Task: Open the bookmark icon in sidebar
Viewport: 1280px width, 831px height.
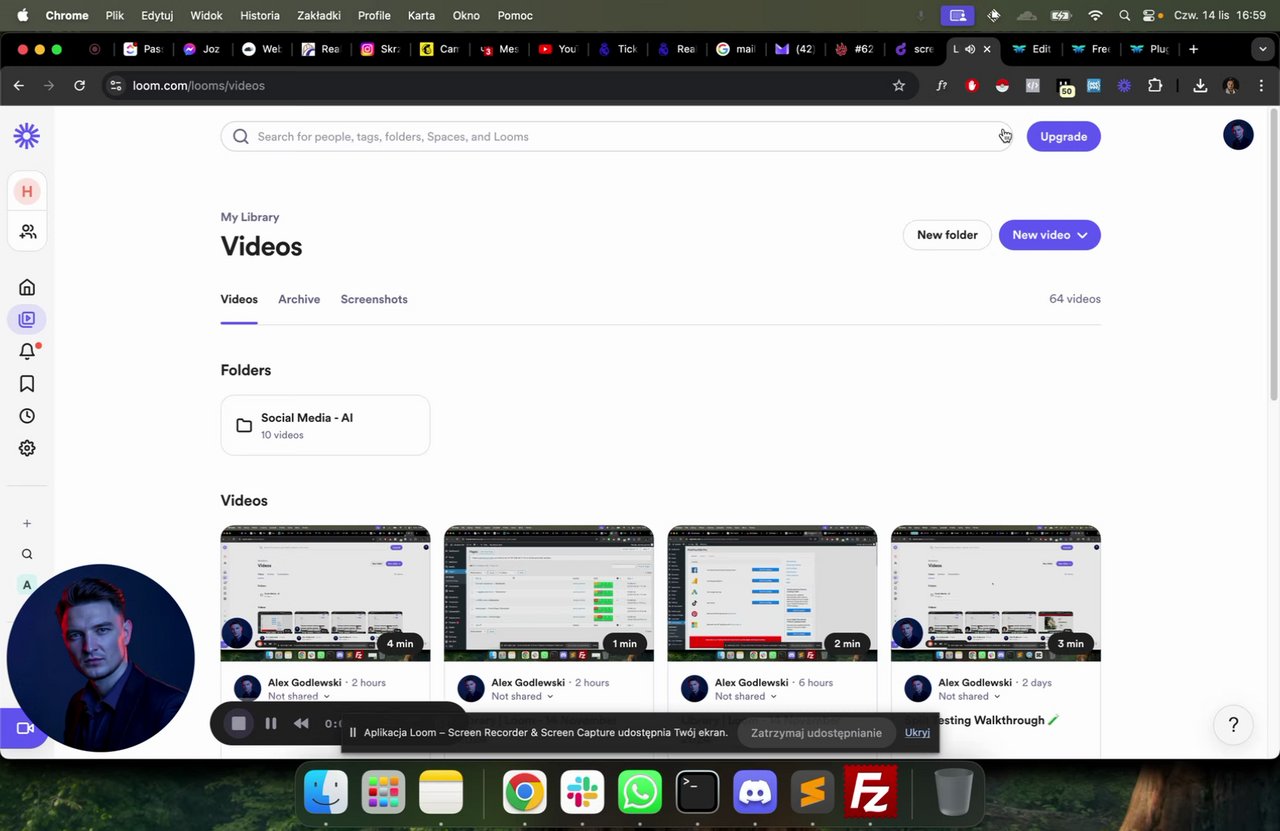Action: click(x=27, y=384)
